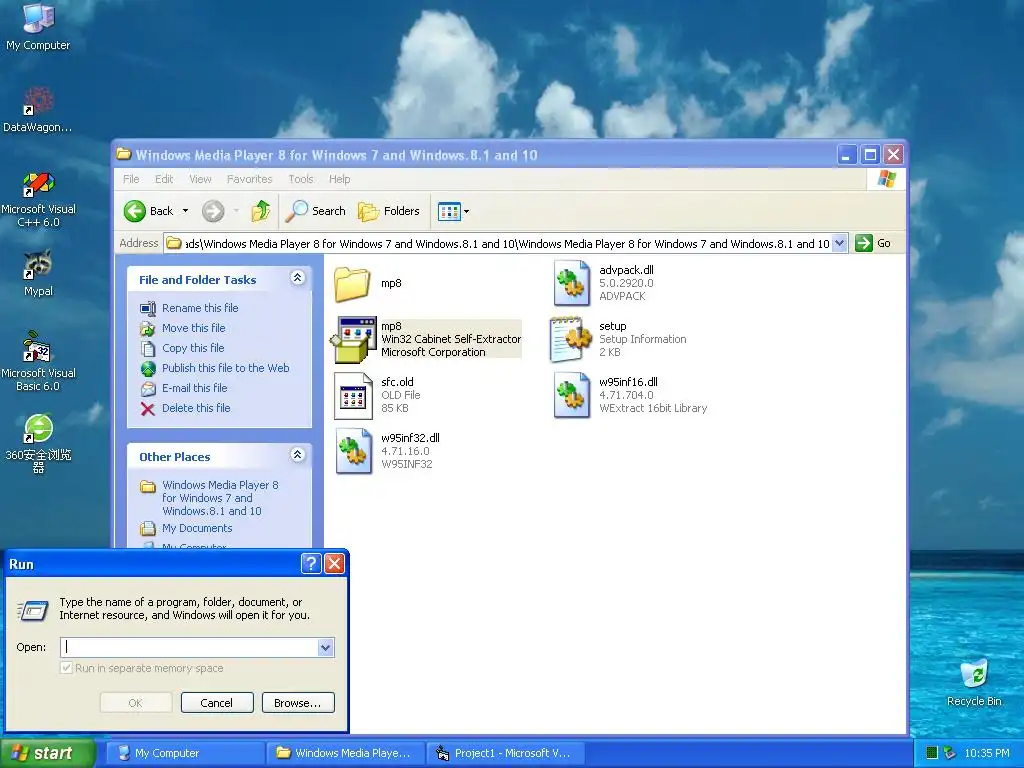1024x768 pixels.
Task: Click Cancel in the Run dialog
Action: pos(217,703)
